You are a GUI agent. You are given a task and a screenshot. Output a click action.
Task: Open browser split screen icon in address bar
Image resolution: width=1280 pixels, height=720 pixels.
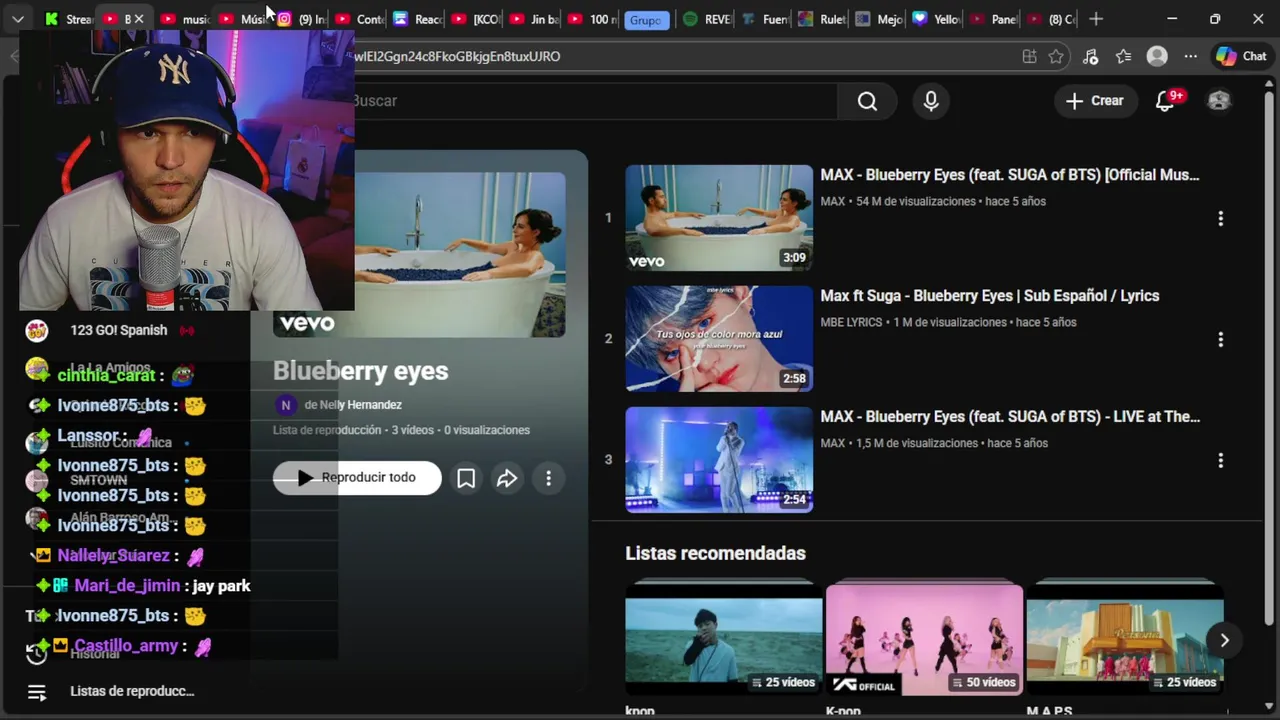[x=1029, y=57]
